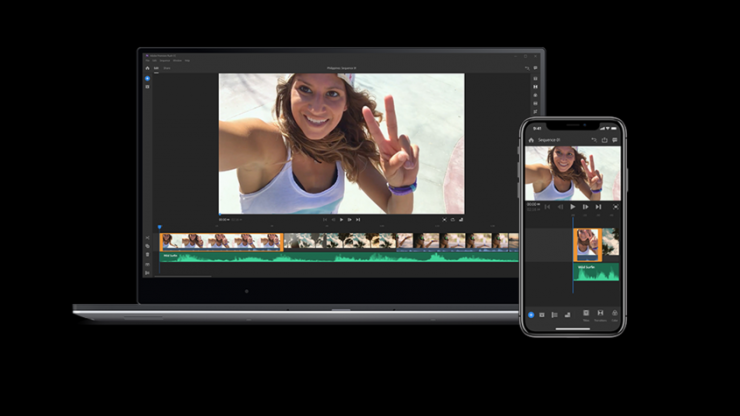Tap the Transitions tool on the phone toolbar
Image resolution: width=740 pixels, height=416 pixels.
pos(600,314)
